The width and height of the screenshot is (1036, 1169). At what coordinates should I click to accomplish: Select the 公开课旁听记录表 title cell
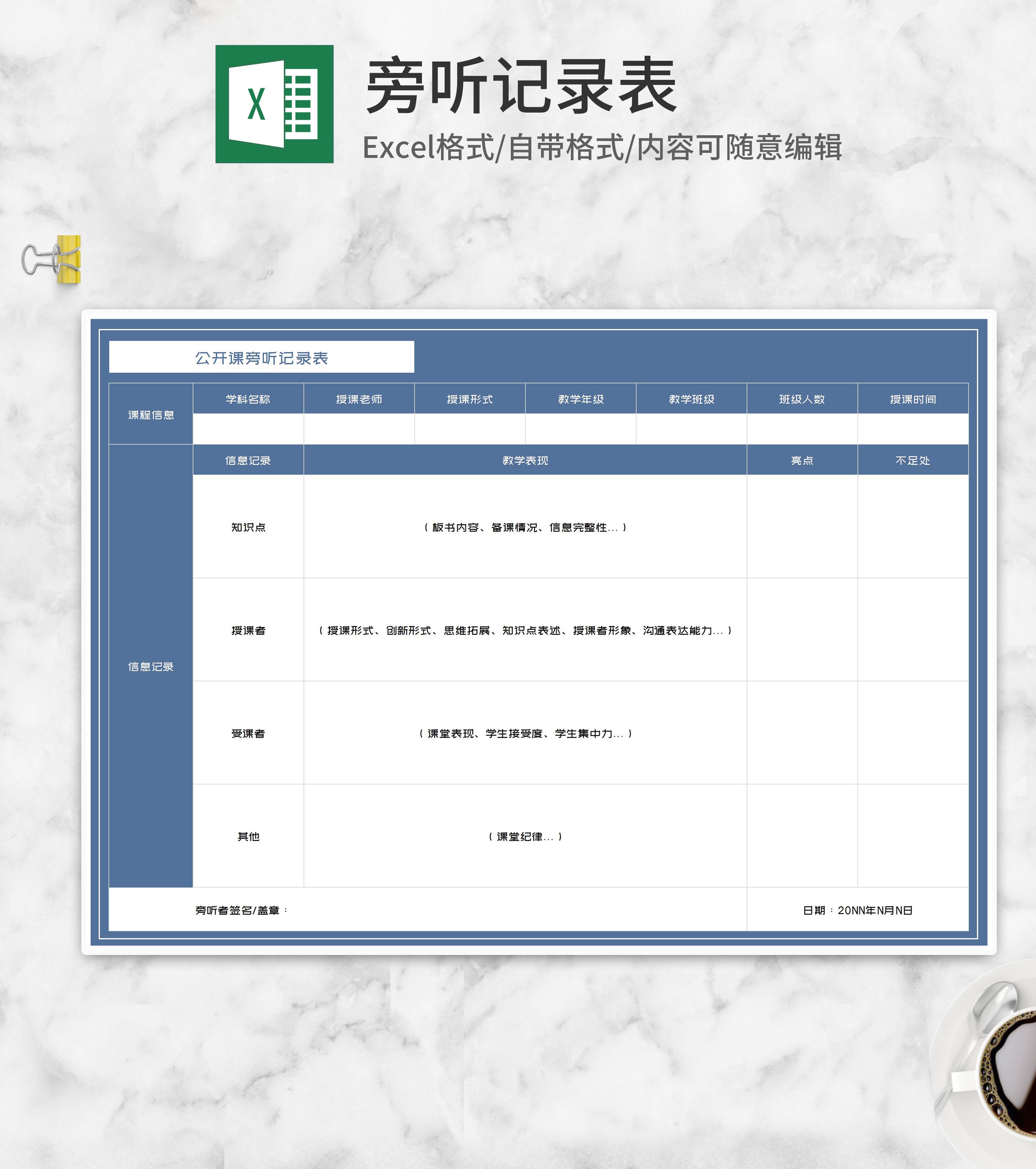point(262,358)
